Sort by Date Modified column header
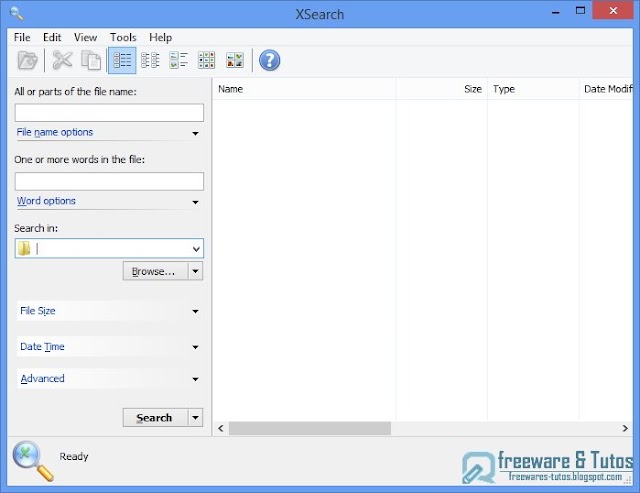 [x=606, y=89]
